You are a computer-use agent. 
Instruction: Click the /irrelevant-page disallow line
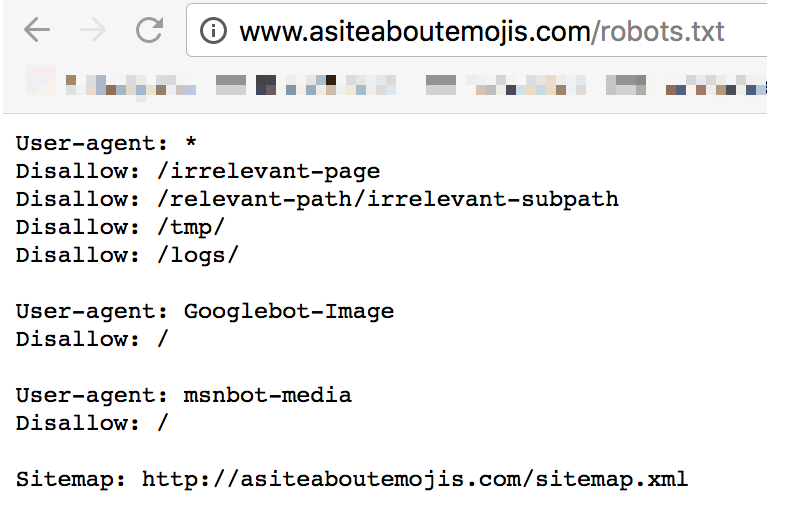tap(198, 171)
